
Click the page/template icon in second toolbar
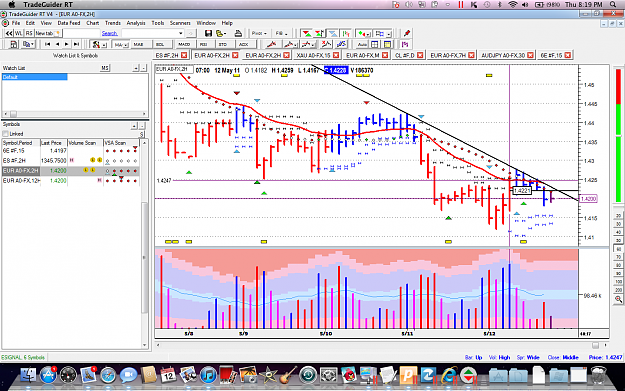13,44
